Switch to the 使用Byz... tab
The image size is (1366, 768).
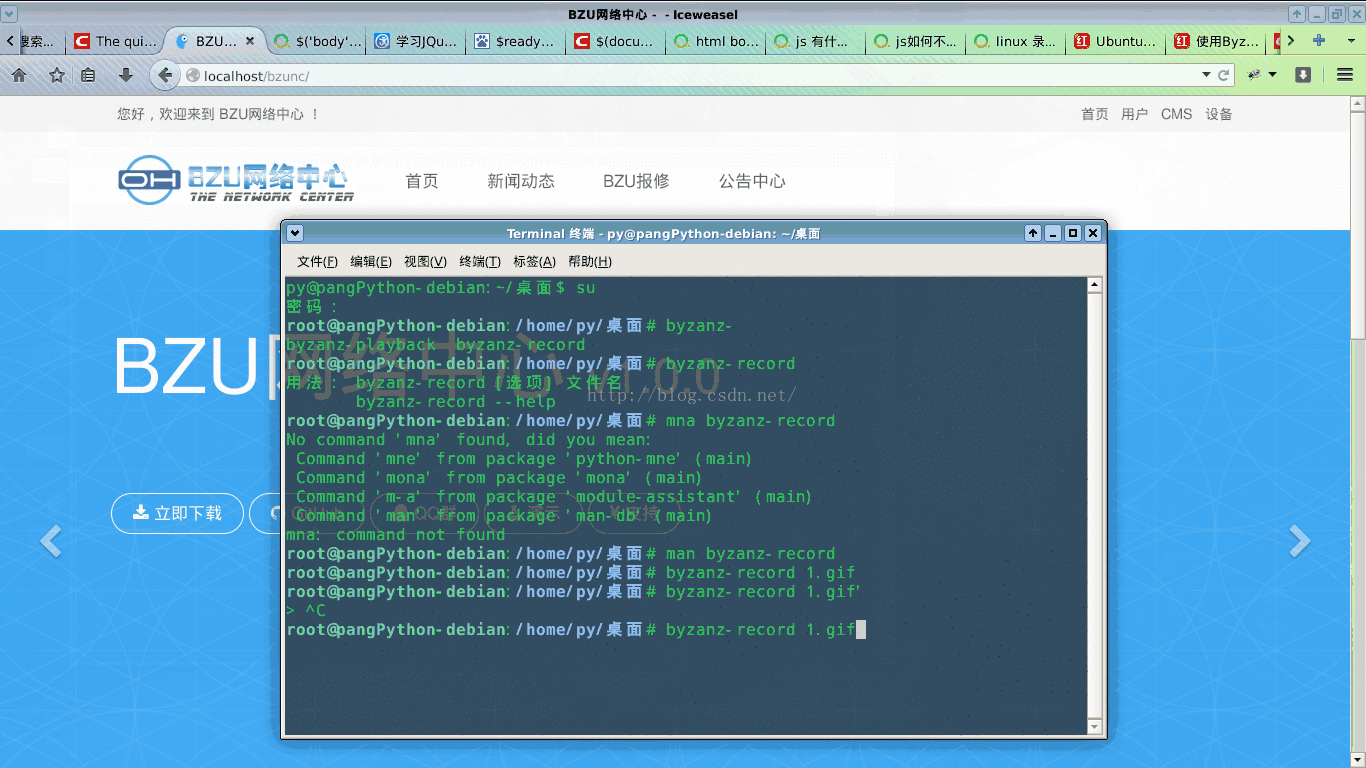[1217, 42]
